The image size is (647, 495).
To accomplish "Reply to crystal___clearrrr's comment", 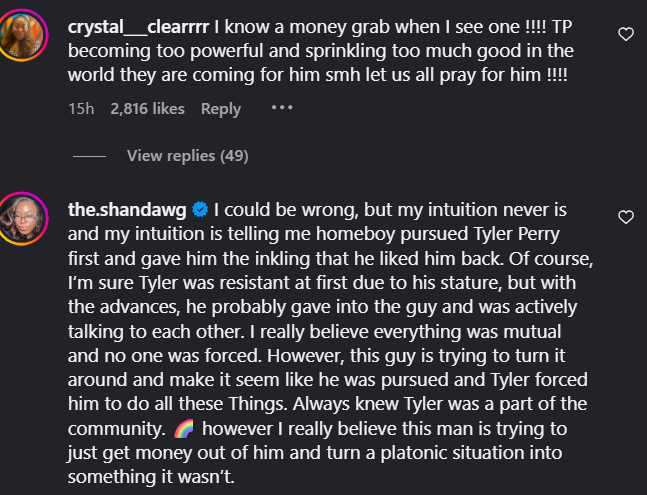I will (x=221, y=109).
